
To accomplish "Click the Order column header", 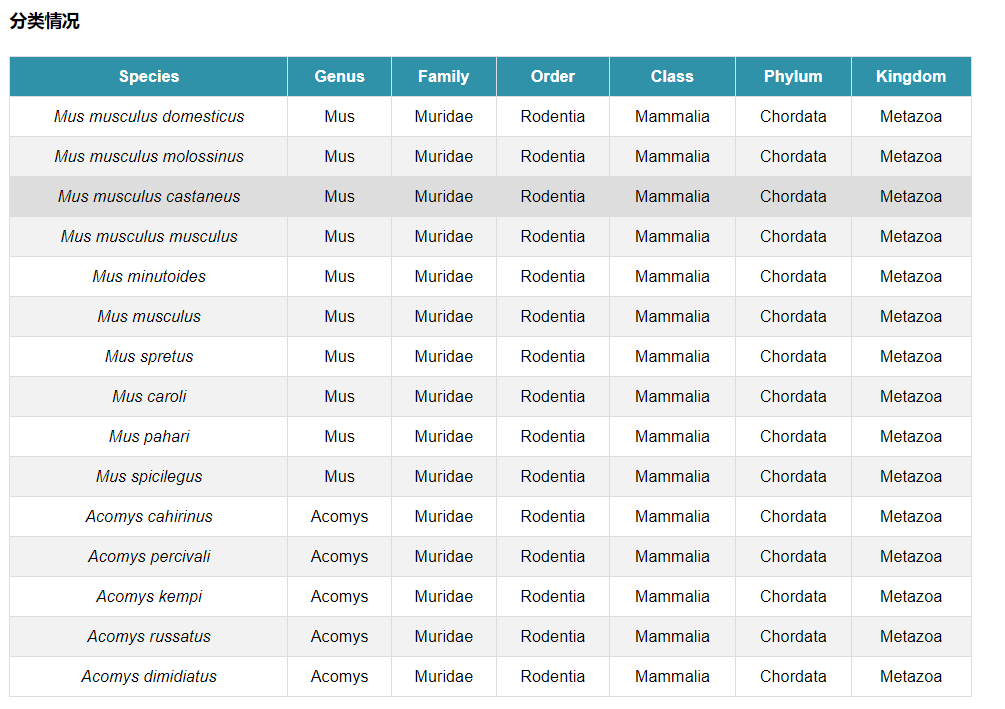I will (552, 76).
